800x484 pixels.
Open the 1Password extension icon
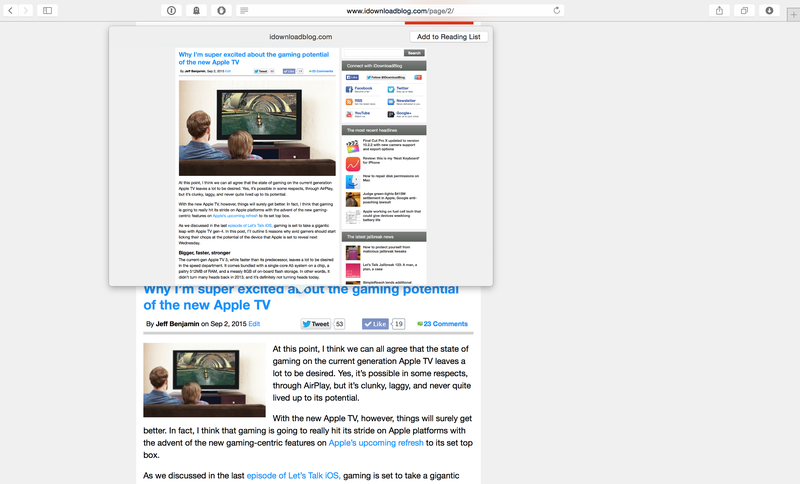[x=171, y=10]
